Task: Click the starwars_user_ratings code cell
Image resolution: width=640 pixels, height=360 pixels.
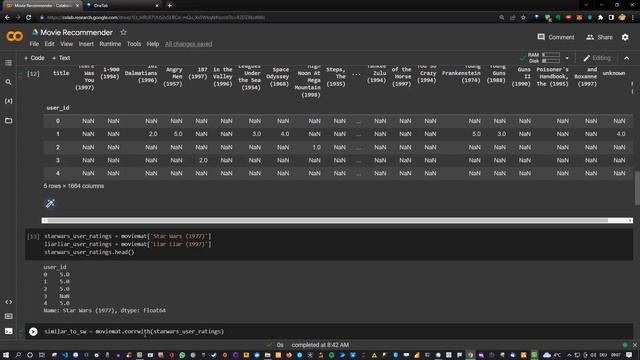Action: tap(329, 244)
